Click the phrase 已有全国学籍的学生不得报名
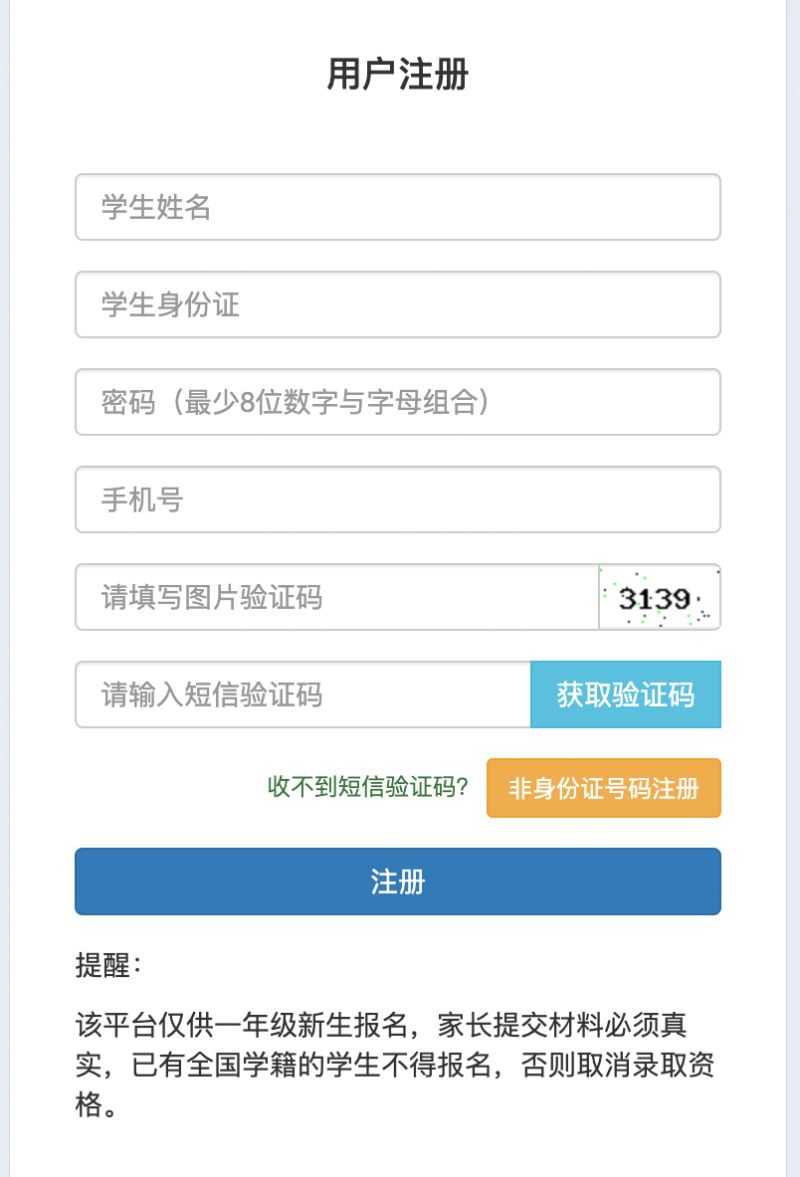Screen dimensions: 800x1177 tap(311, 1065)
